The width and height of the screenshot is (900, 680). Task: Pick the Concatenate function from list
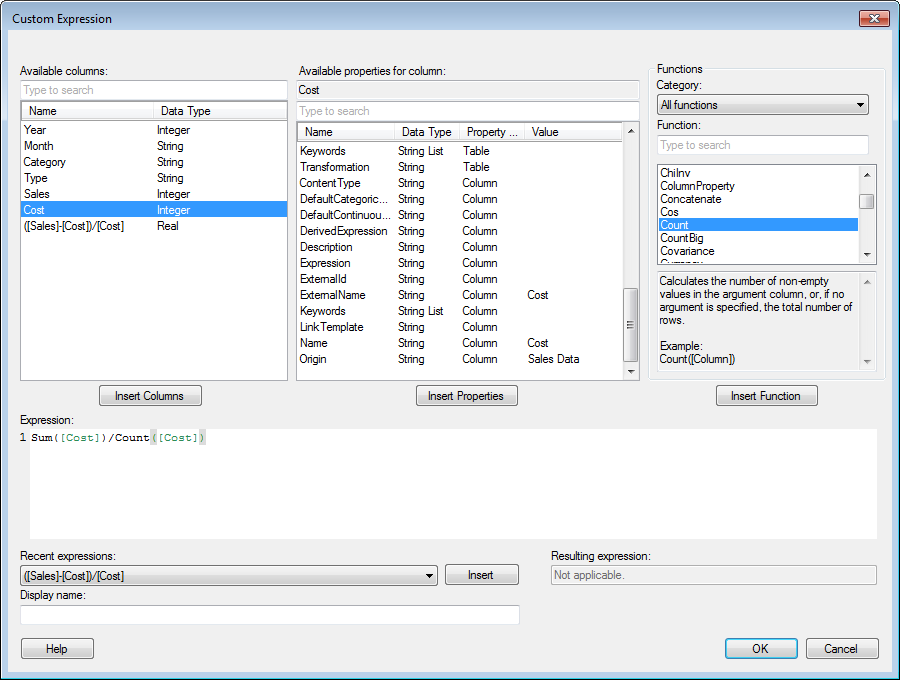[690, 199]
